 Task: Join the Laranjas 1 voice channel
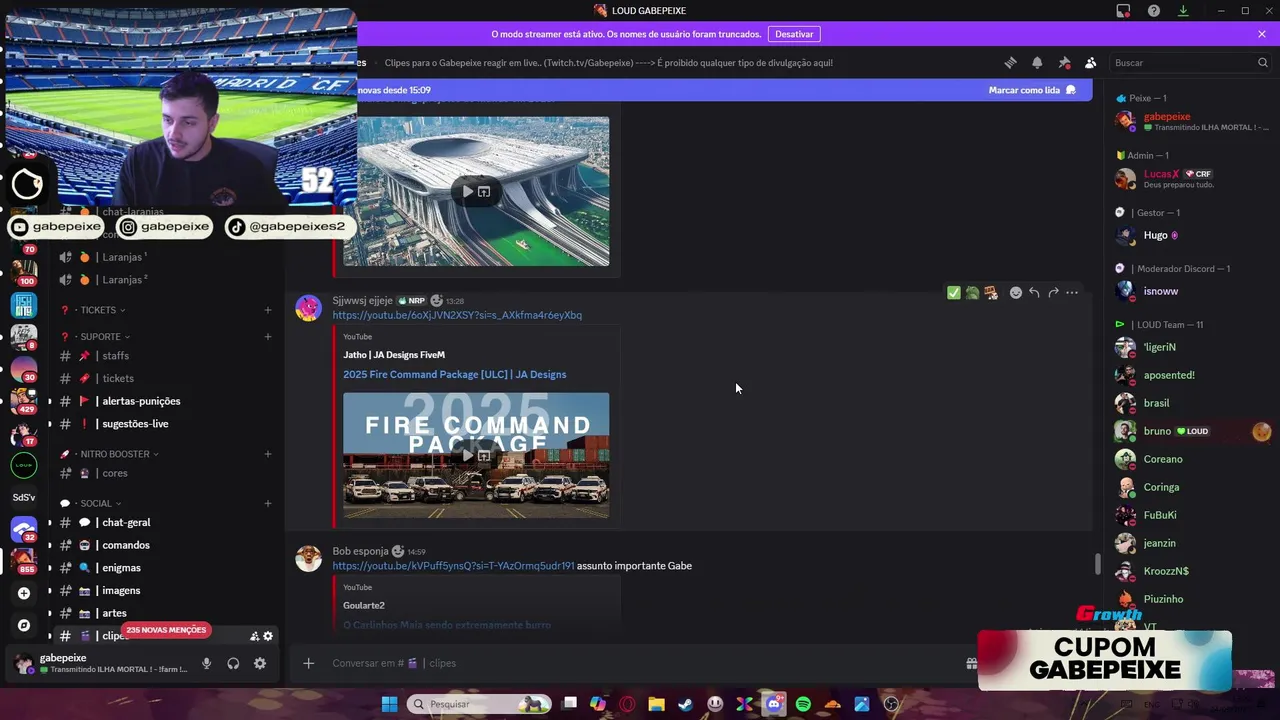166,257
